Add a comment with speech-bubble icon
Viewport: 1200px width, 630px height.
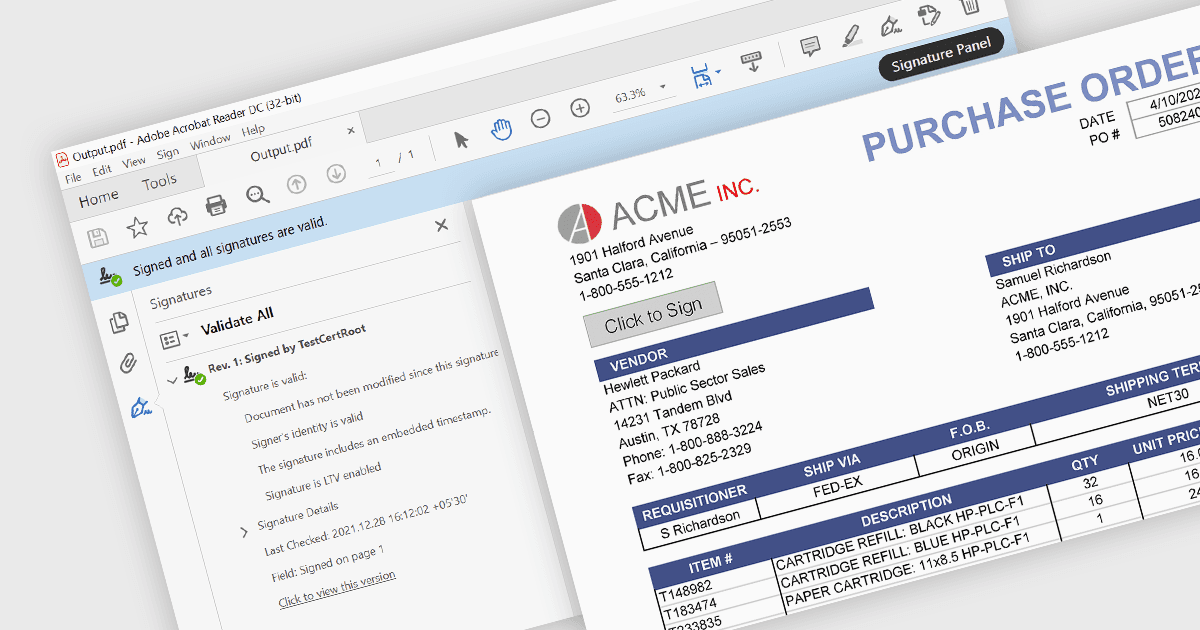click(x=810, y=46)
